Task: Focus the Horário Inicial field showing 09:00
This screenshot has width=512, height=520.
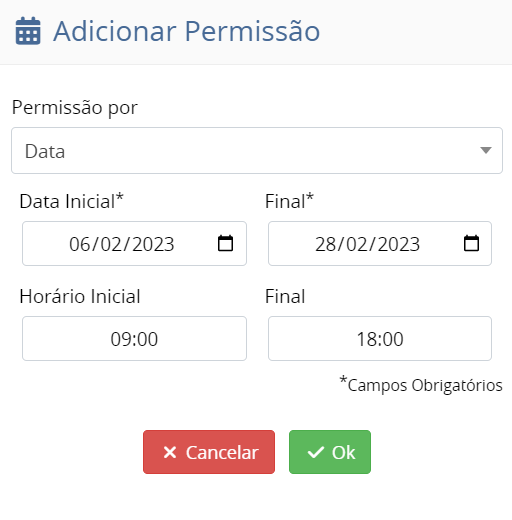Action: tap(134, 339)
